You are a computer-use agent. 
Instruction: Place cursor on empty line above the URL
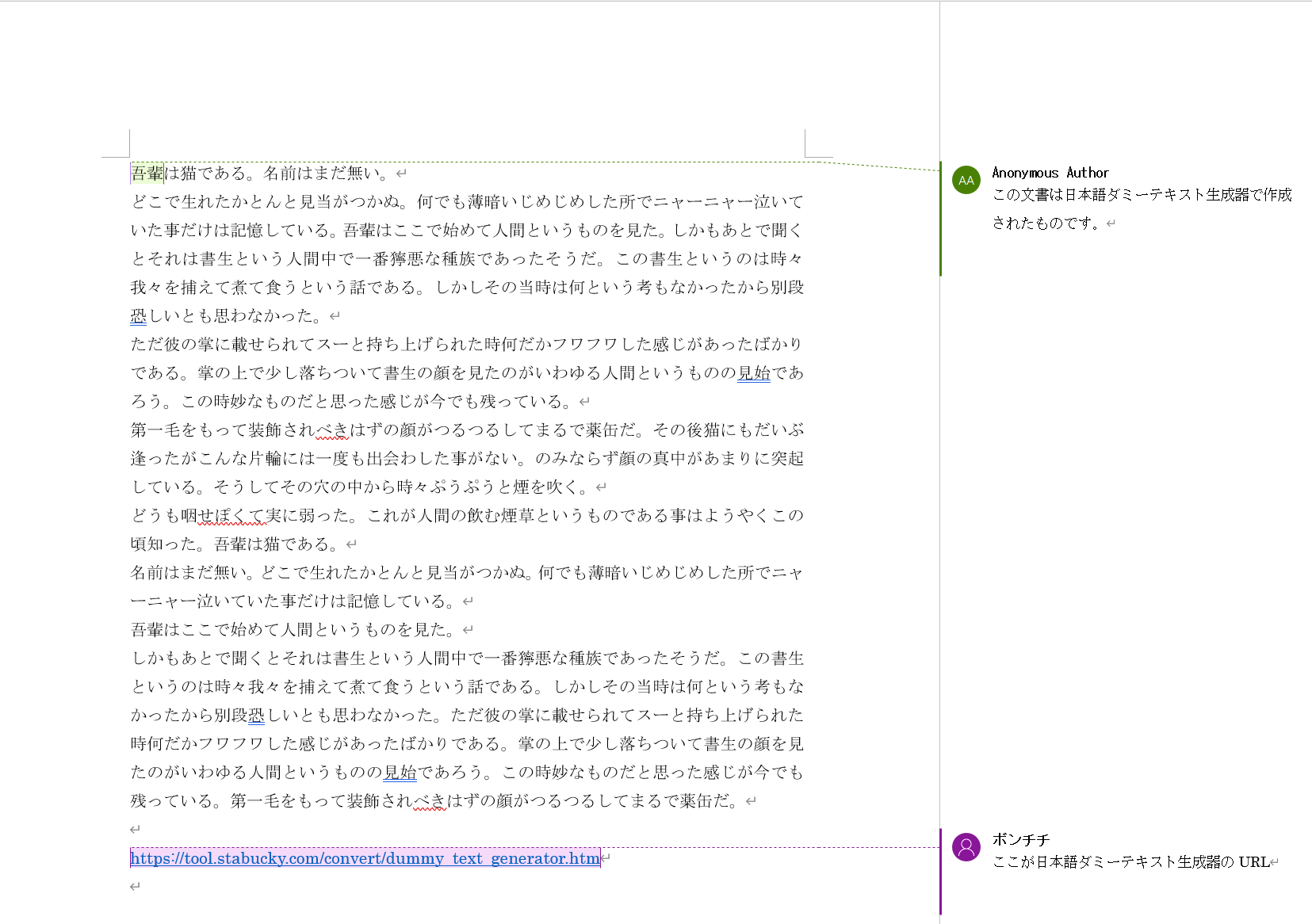[x=135, y=830]
